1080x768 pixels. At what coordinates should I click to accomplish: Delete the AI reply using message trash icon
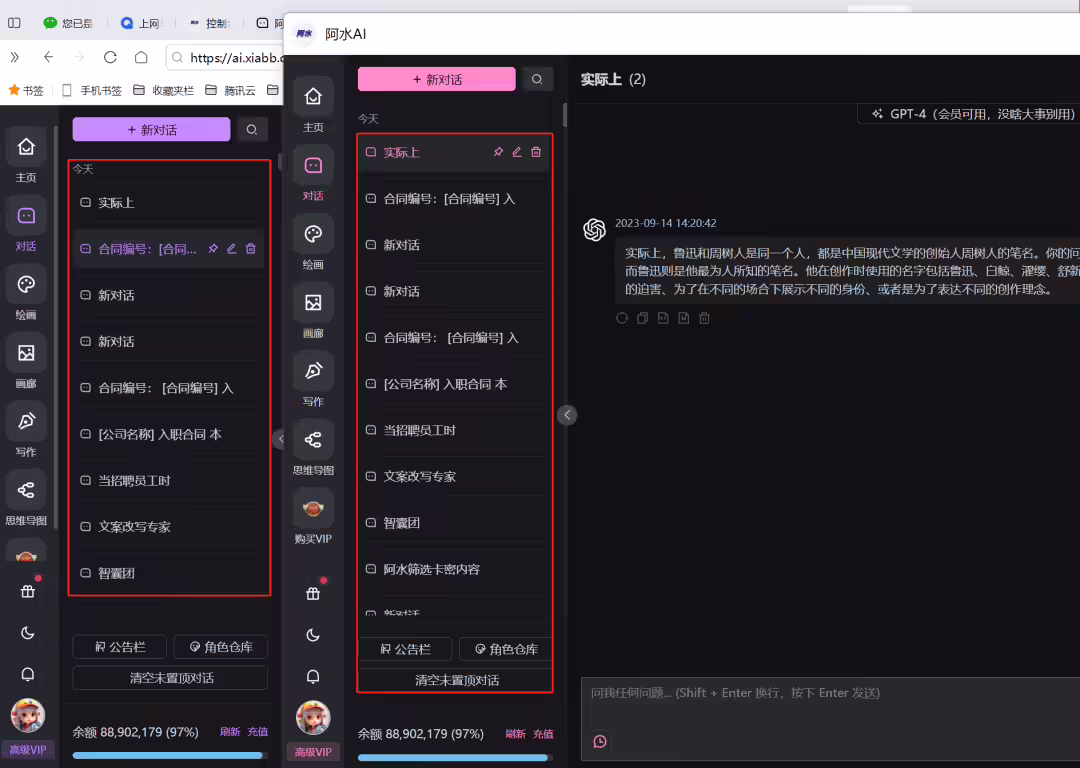[x=704, y=318]
